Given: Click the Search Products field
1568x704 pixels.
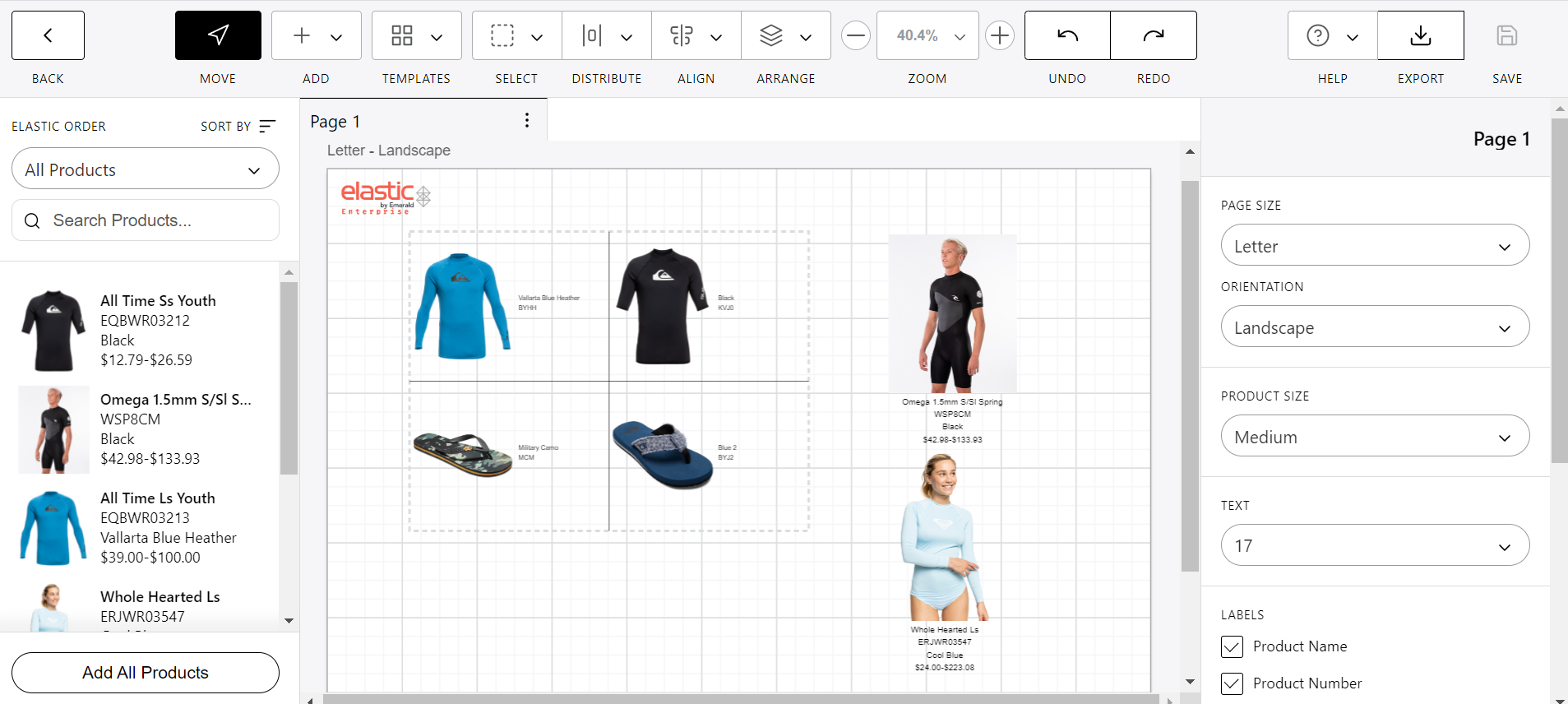Looking at the screenshot, I should tap(146, 220).
